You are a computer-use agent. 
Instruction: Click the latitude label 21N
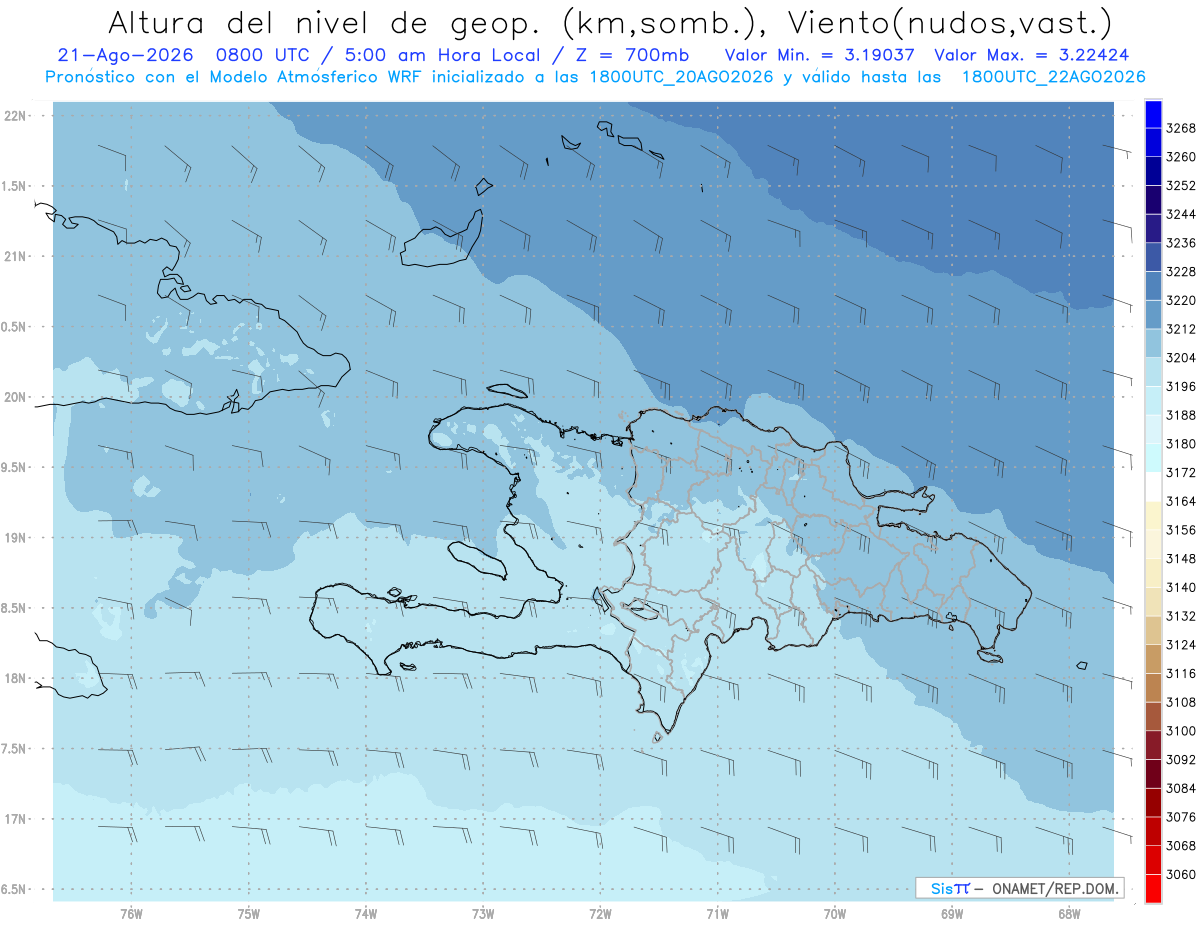16,256
